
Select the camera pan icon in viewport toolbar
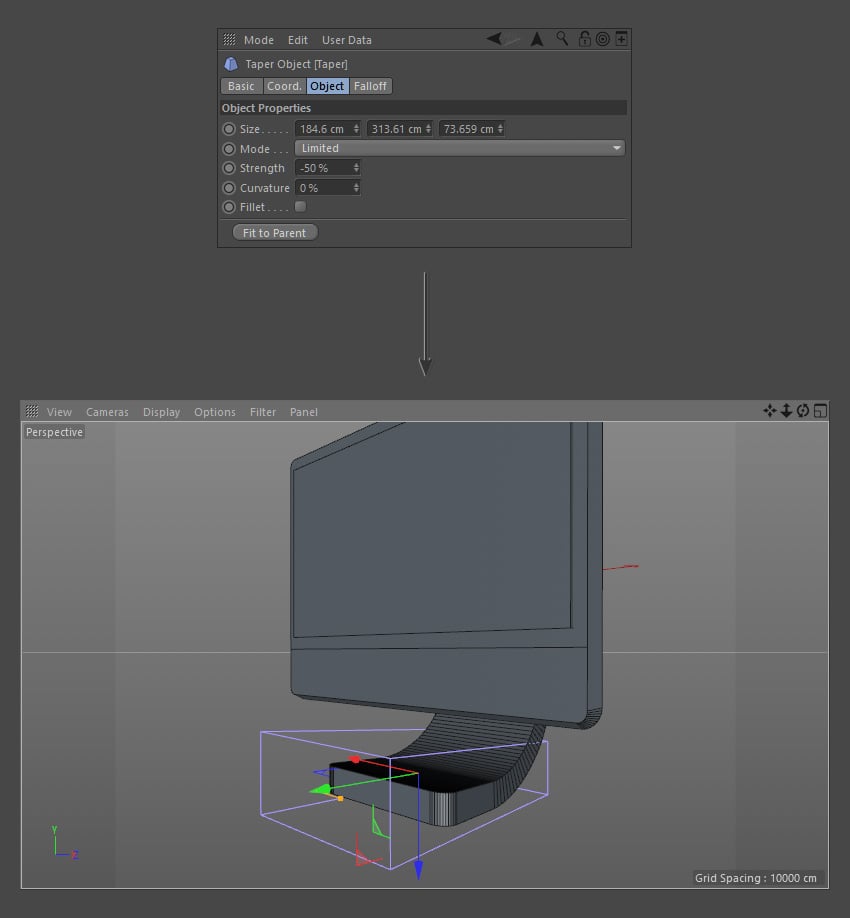click(770, 411)
